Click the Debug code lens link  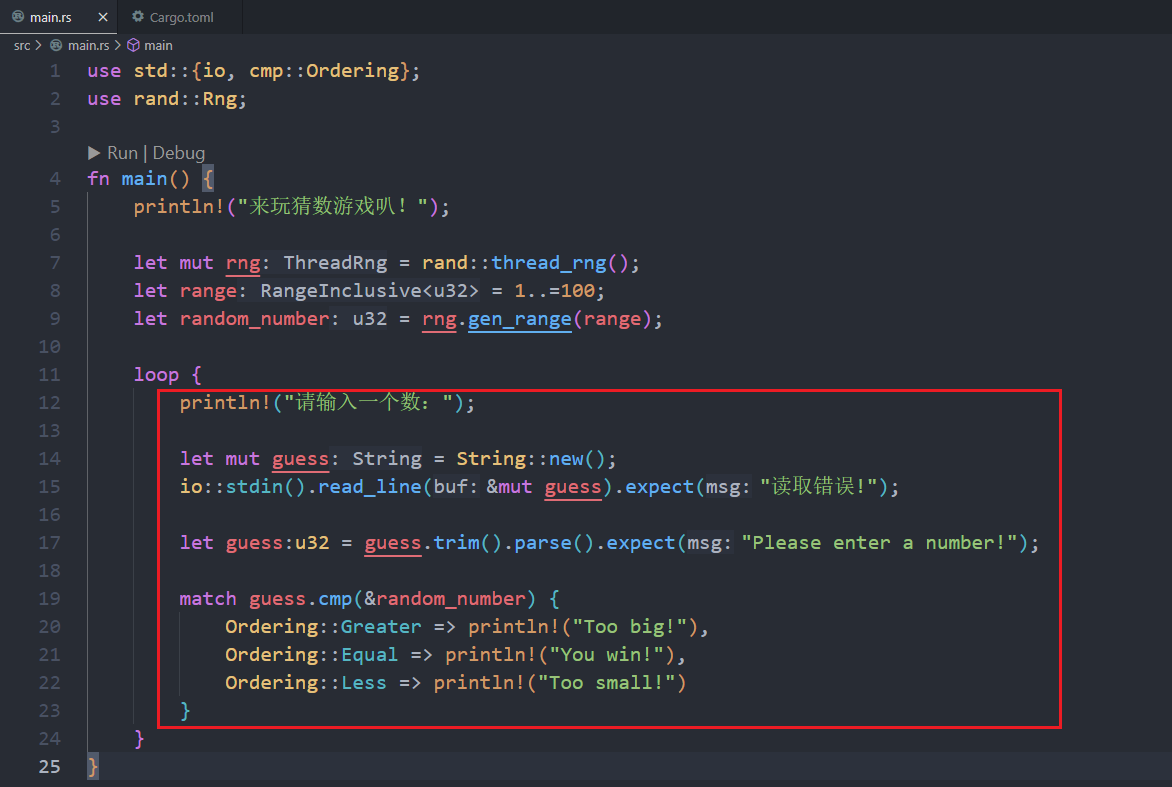click(179, 152)
